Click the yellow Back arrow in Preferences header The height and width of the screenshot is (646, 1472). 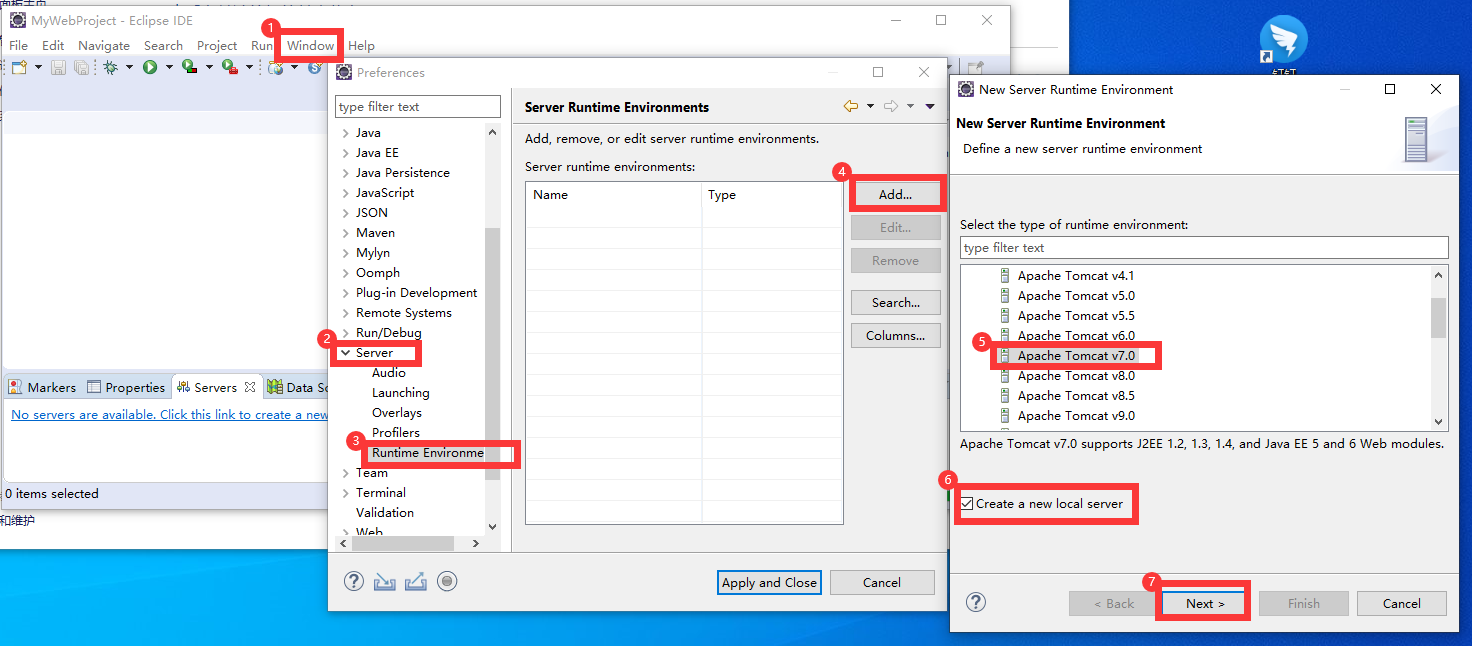coord(851,106)
